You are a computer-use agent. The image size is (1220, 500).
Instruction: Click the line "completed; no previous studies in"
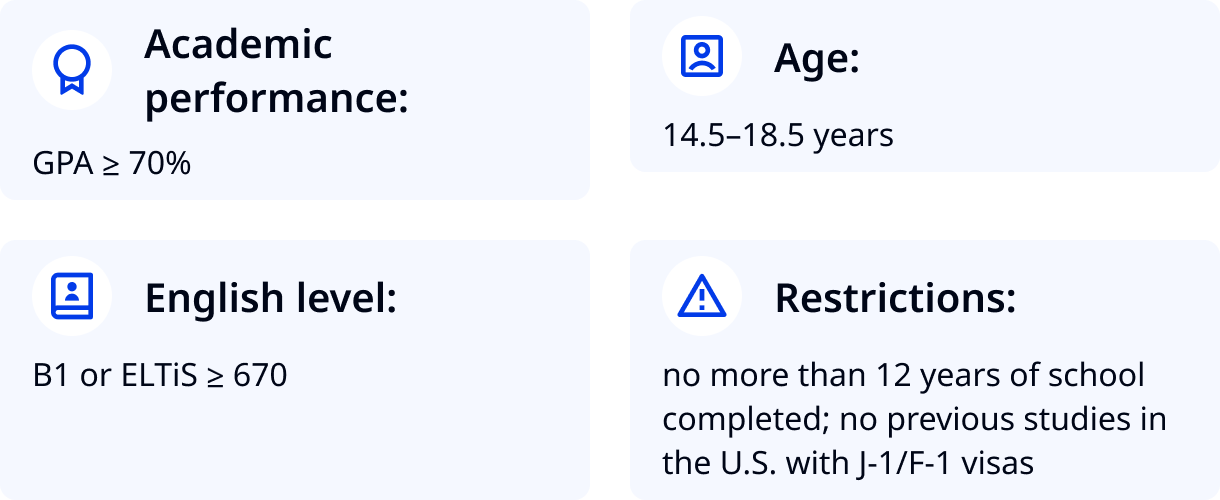pos(914,419)
